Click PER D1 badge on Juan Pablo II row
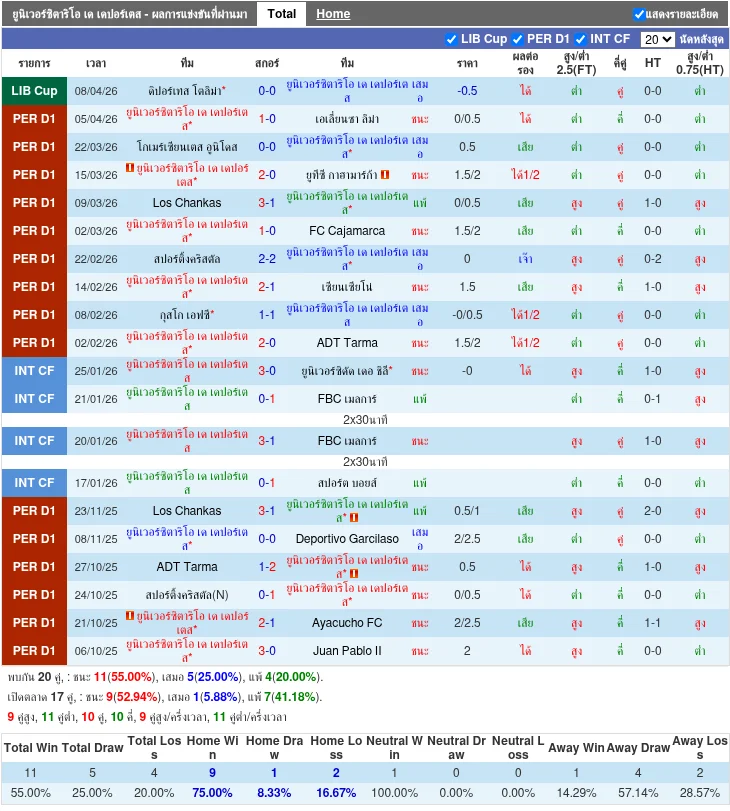 pyautogui.click(x=34, y=651)
